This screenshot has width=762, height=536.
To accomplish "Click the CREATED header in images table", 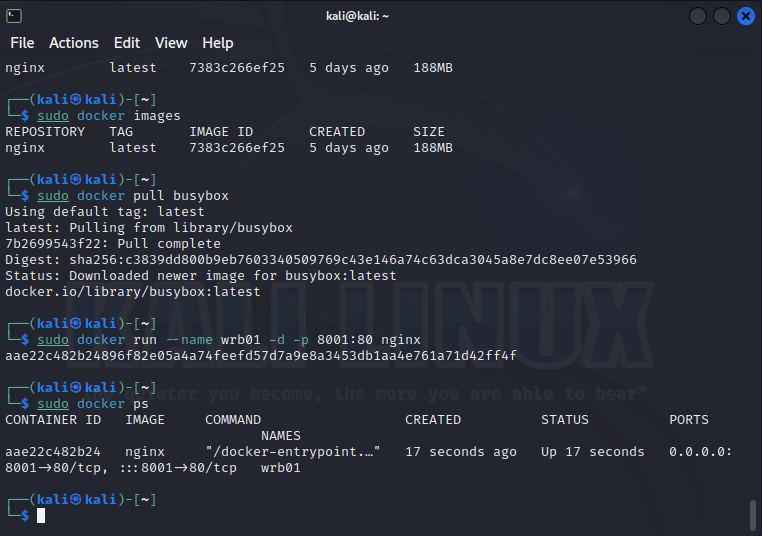I will [337, 132].
